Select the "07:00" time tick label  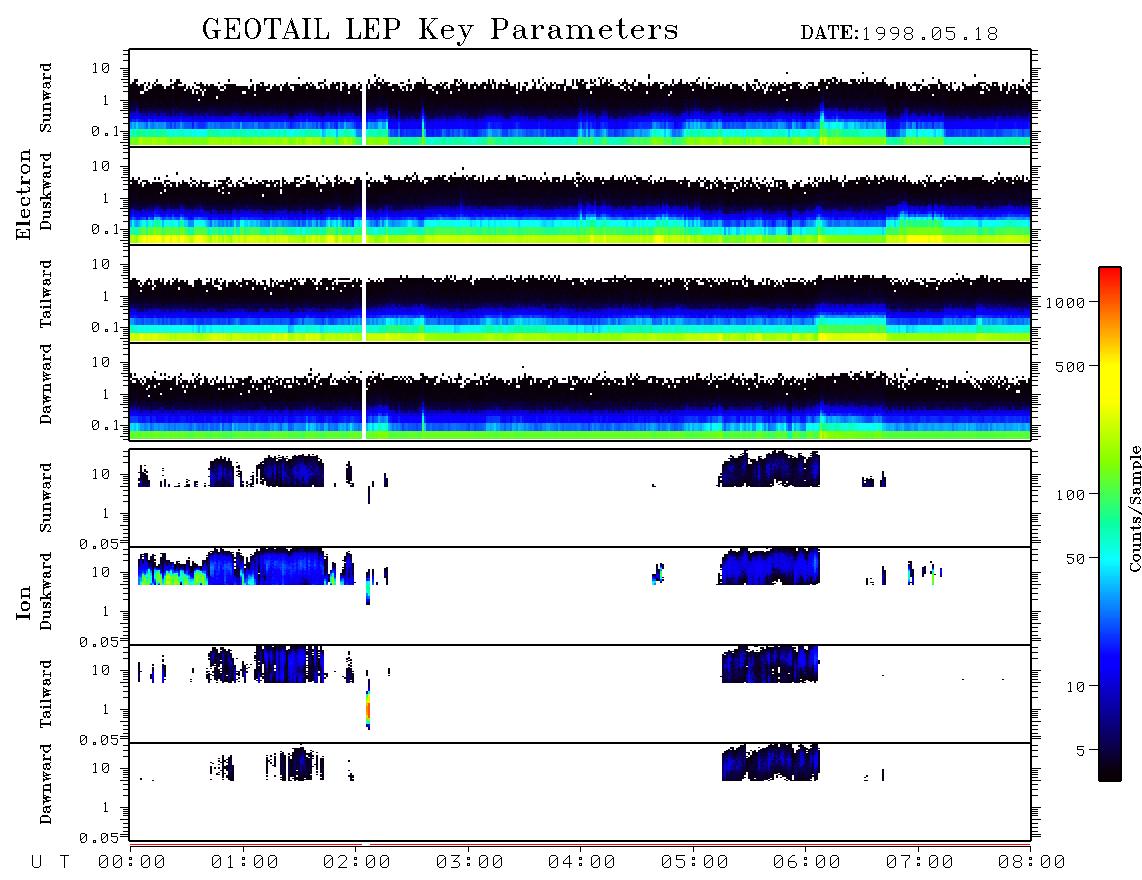coord(920,862)
